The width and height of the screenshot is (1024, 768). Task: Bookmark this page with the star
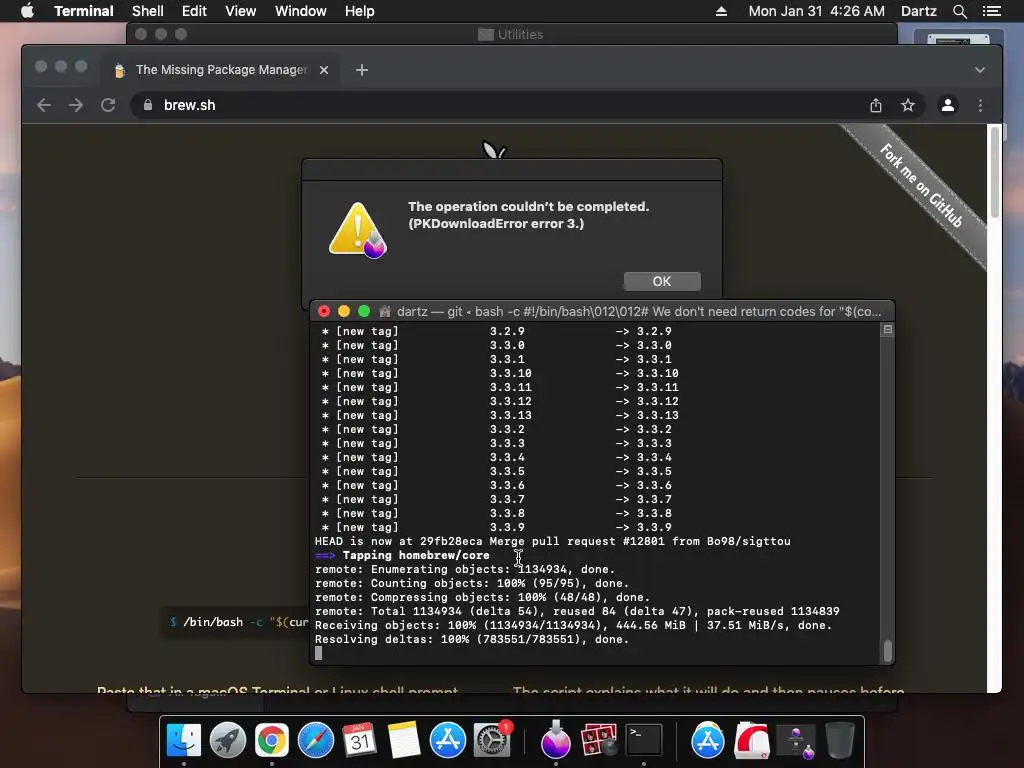pyautogui.click(x=908, y=105)
